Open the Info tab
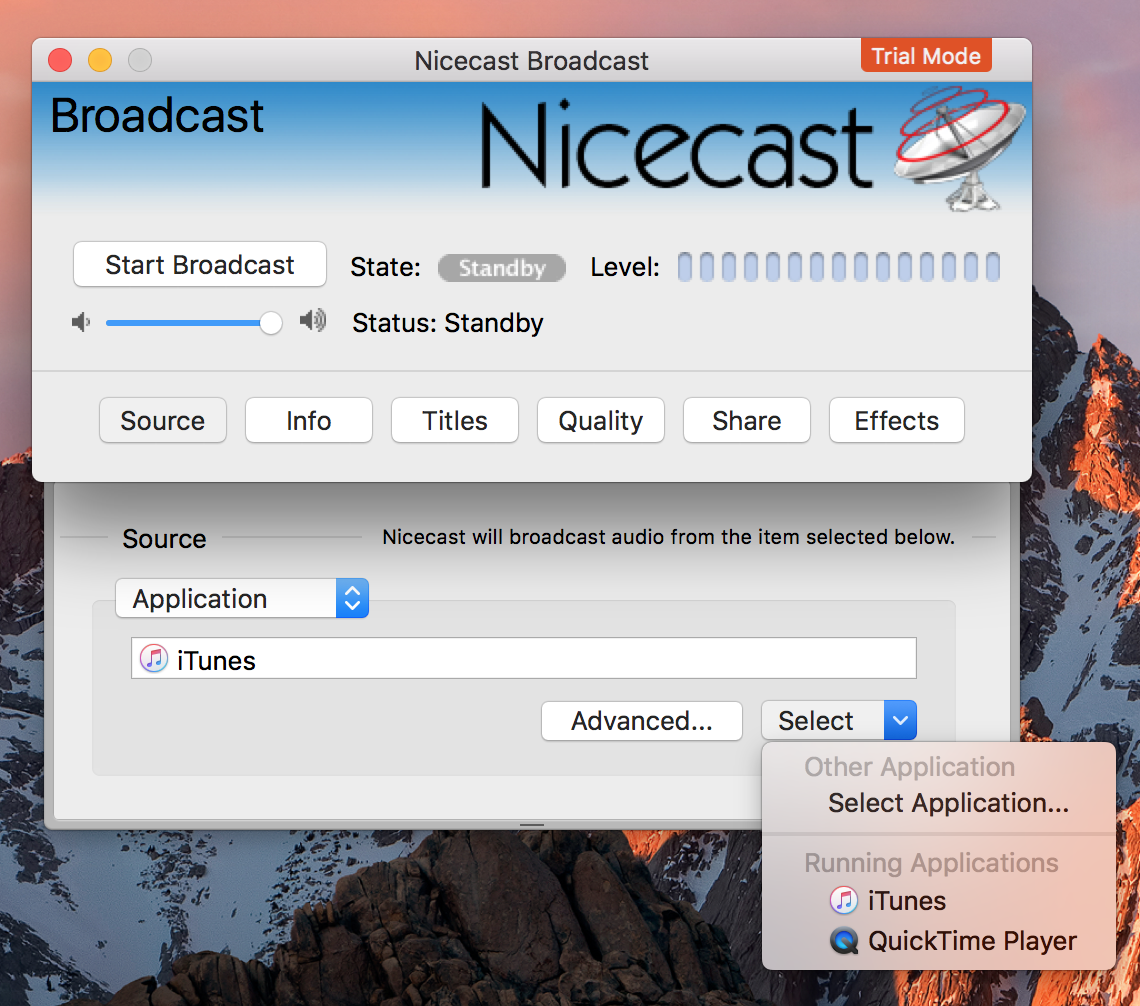This screenshot has height=1006, width=1140. (x=309, y=420)
